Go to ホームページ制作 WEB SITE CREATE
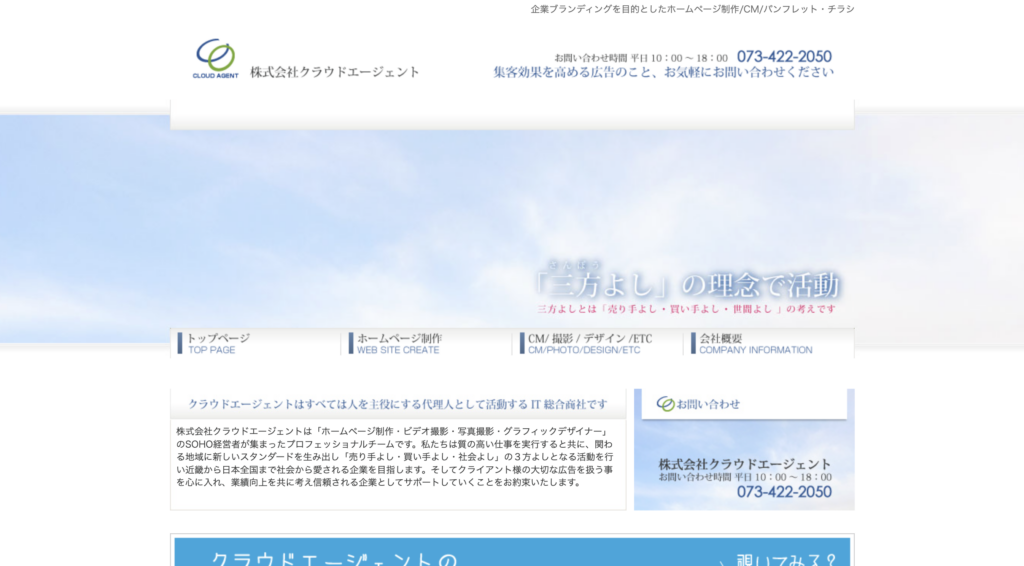The width and height of the screenshot is (1024, 566). click(399, 344)
